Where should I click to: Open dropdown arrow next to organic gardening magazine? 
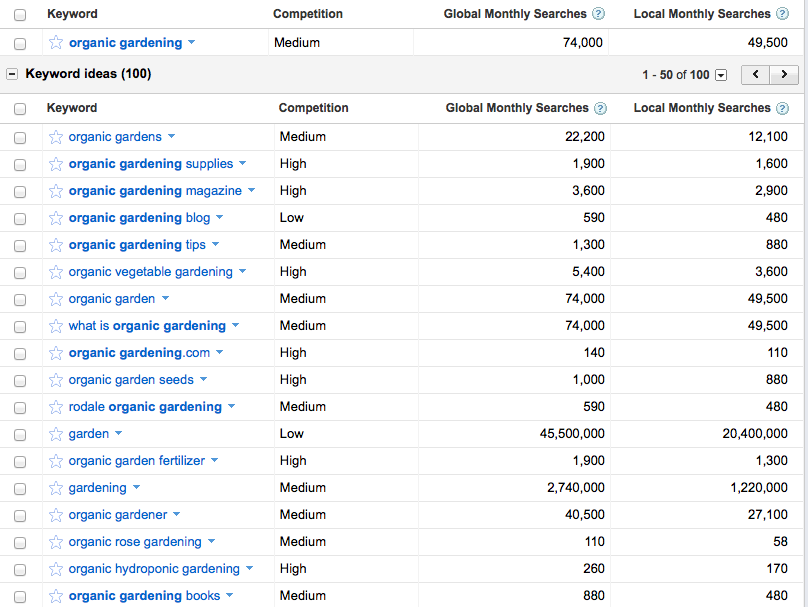(251, 190)
